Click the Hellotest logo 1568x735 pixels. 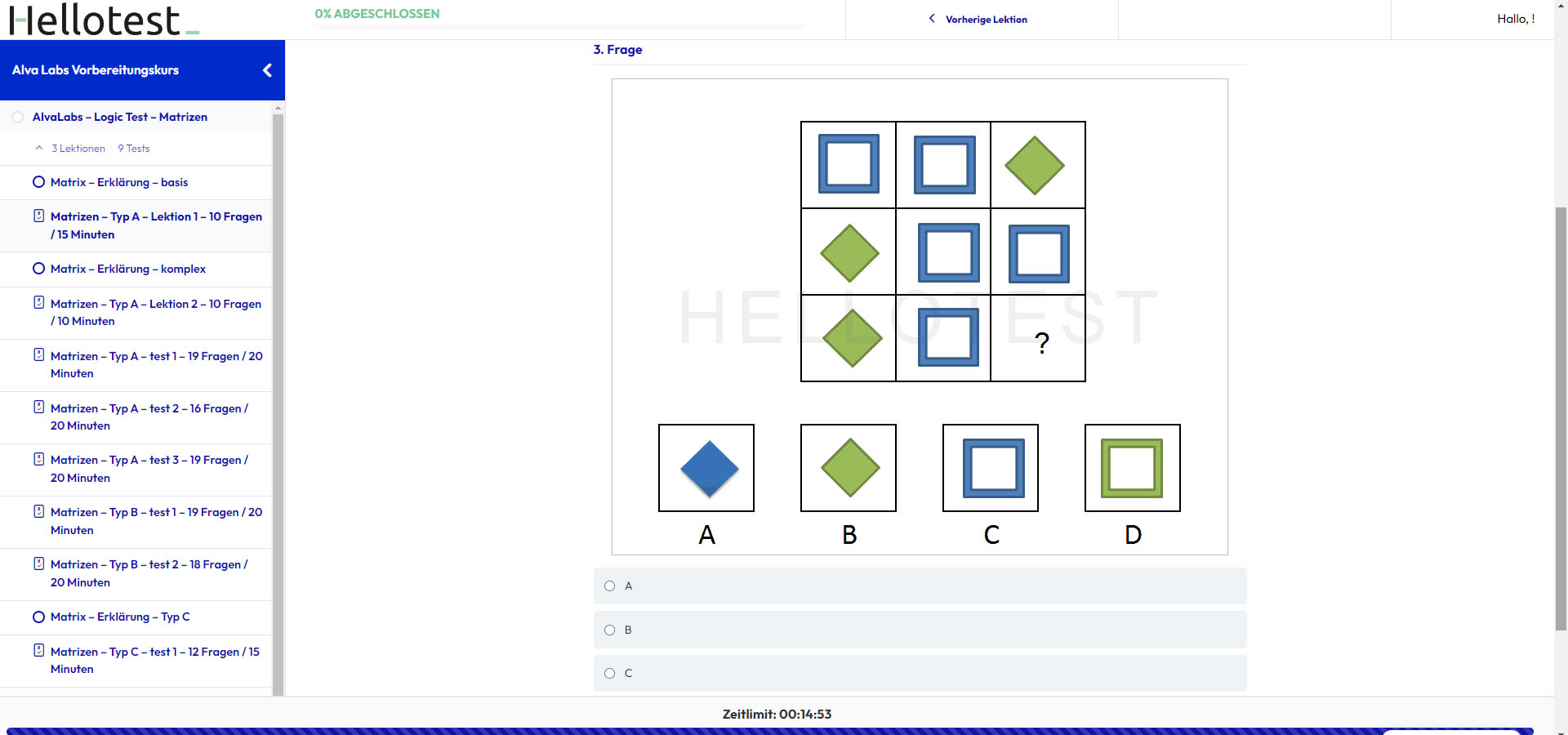click(x=104, y=20)
